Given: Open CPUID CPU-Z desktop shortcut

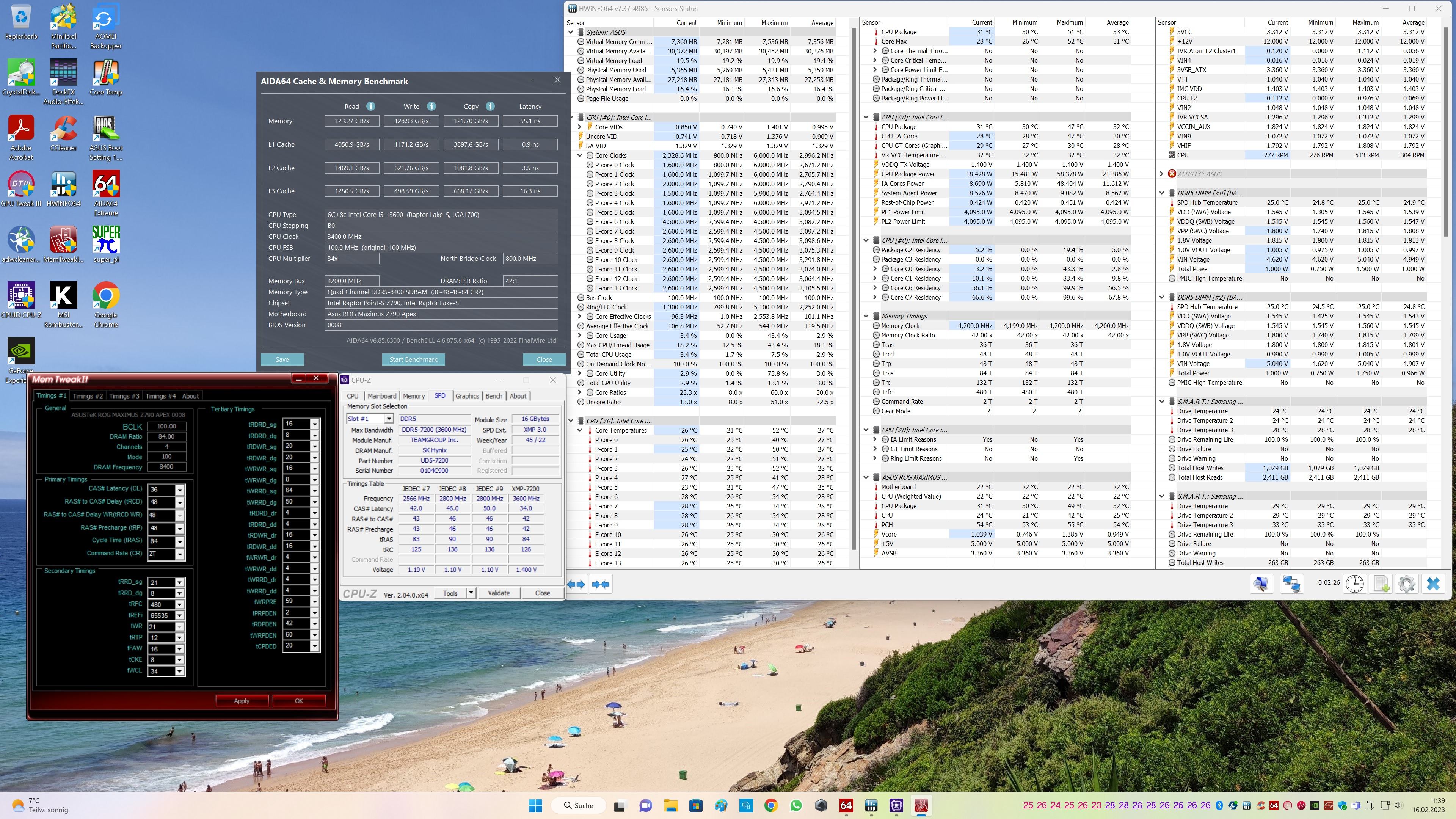Looking at the screenshot, I should pos(21,300).
